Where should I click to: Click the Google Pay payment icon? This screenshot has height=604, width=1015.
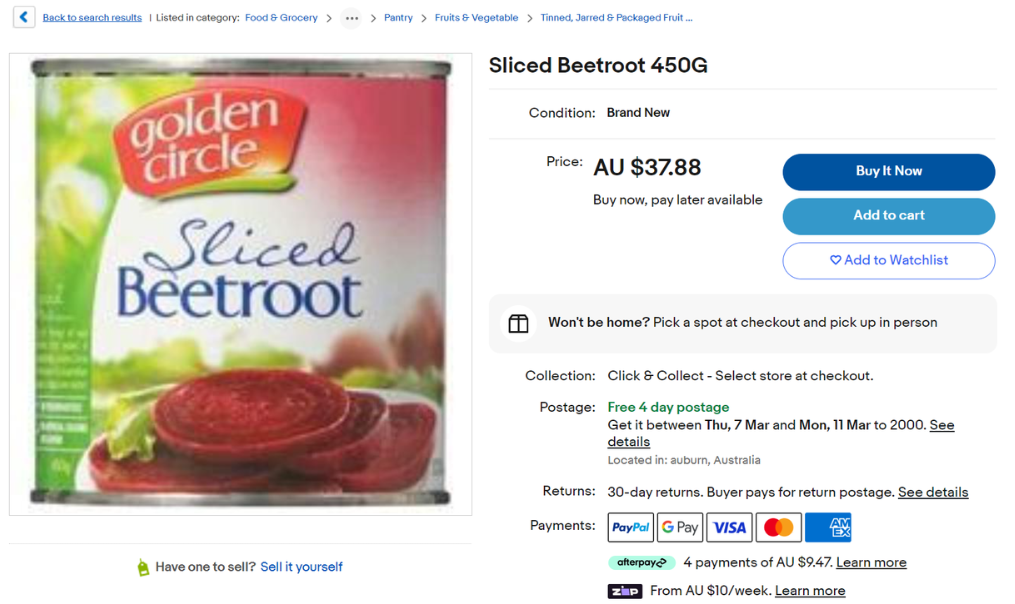[679, 527]
